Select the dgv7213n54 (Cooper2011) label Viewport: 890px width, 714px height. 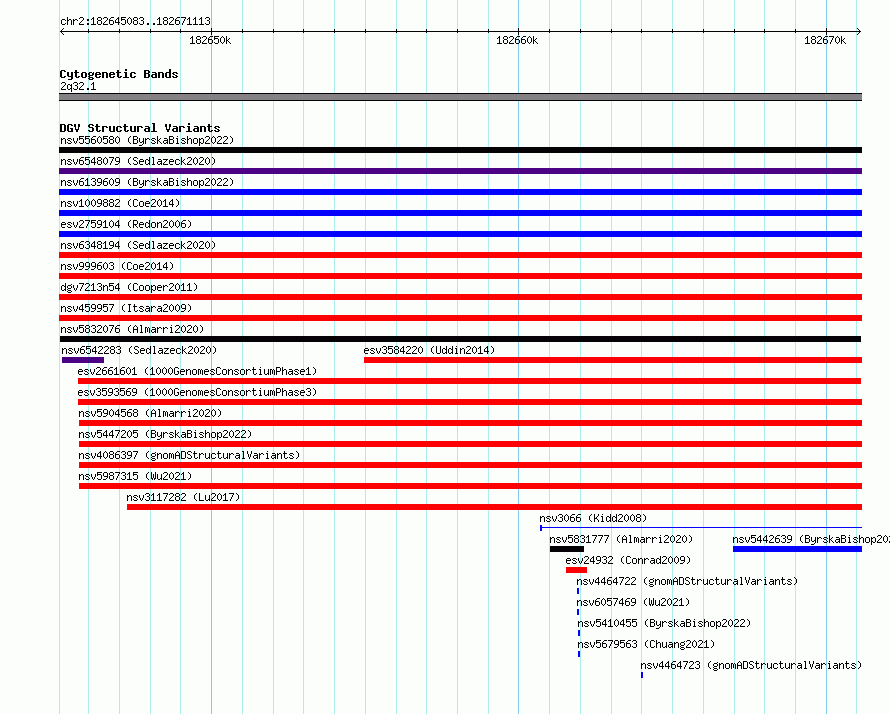pos(129,287)
